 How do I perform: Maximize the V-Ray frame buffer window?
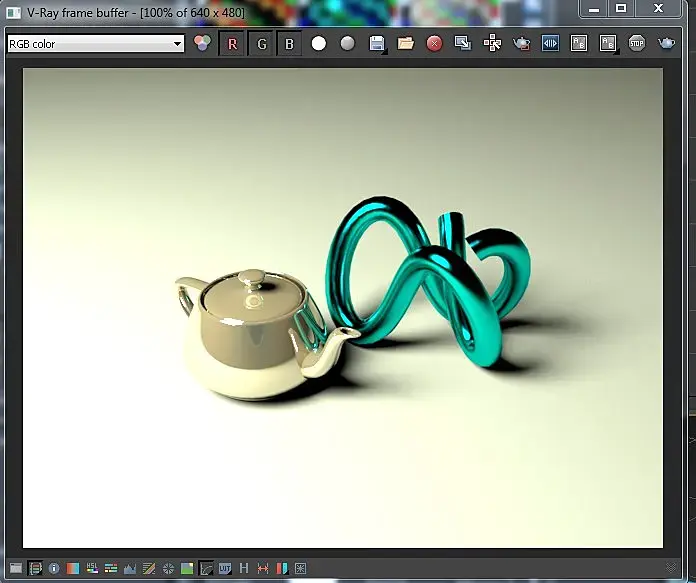621,9
